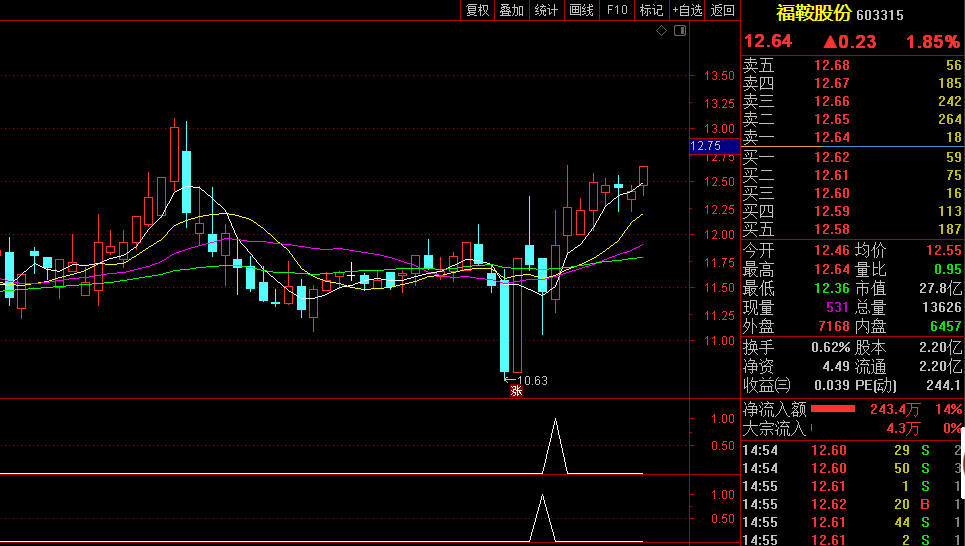
Task: Open F10 company info
Action: click(617, 10)
